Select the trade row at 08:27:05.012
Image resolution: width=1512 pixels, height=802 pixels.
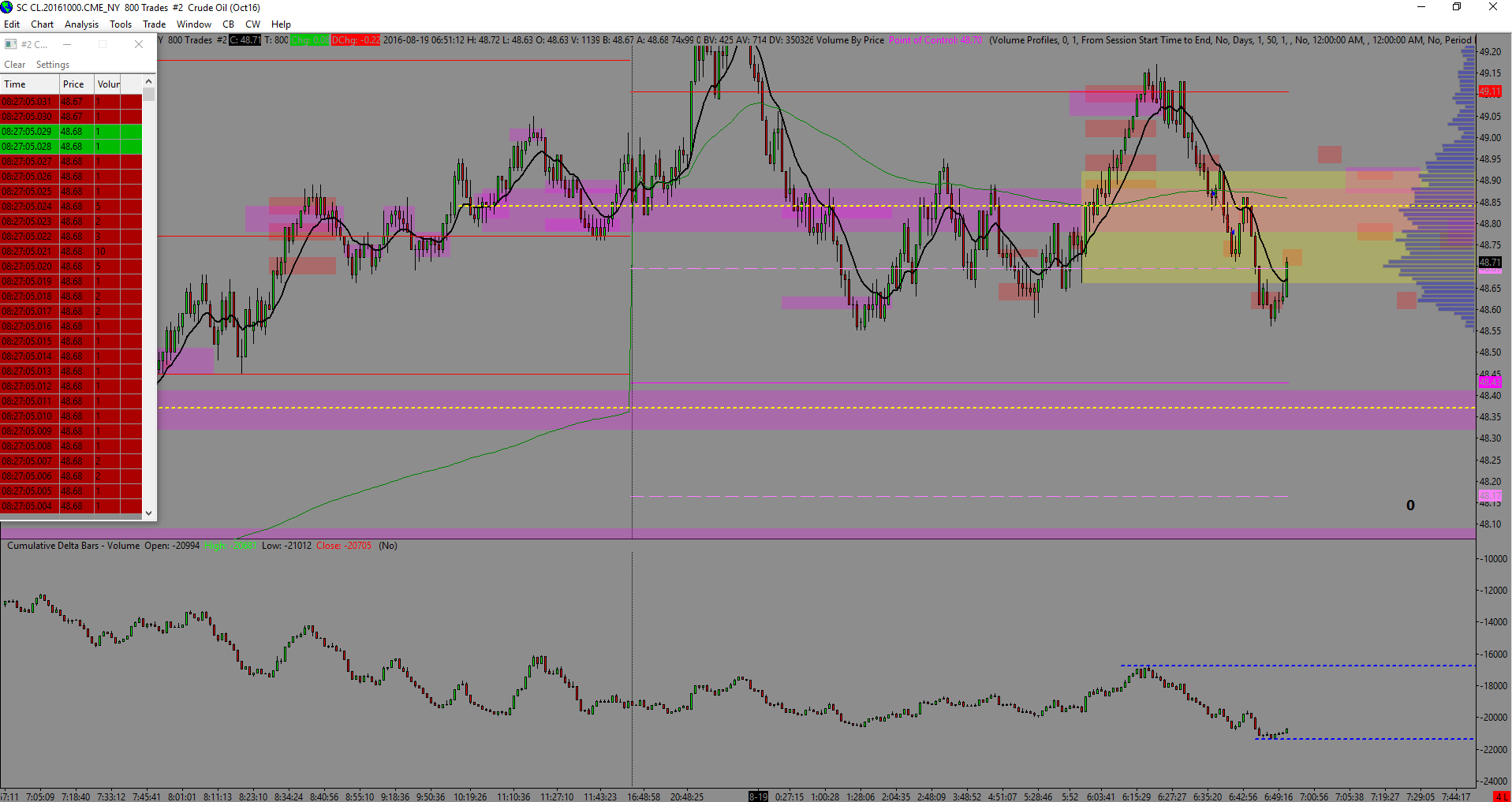pyautogui.click(x=71, y=386)
